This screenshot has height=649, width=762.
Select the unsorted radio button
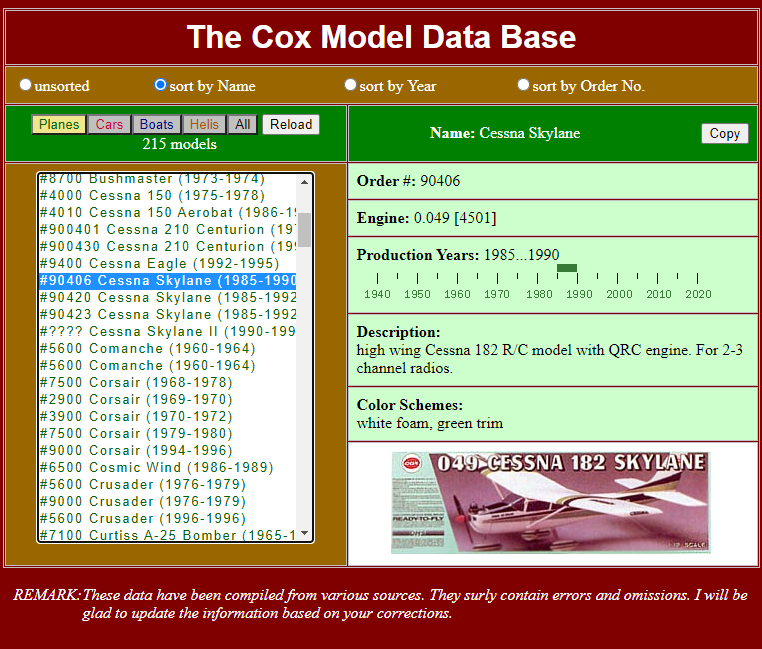[25, 85]
